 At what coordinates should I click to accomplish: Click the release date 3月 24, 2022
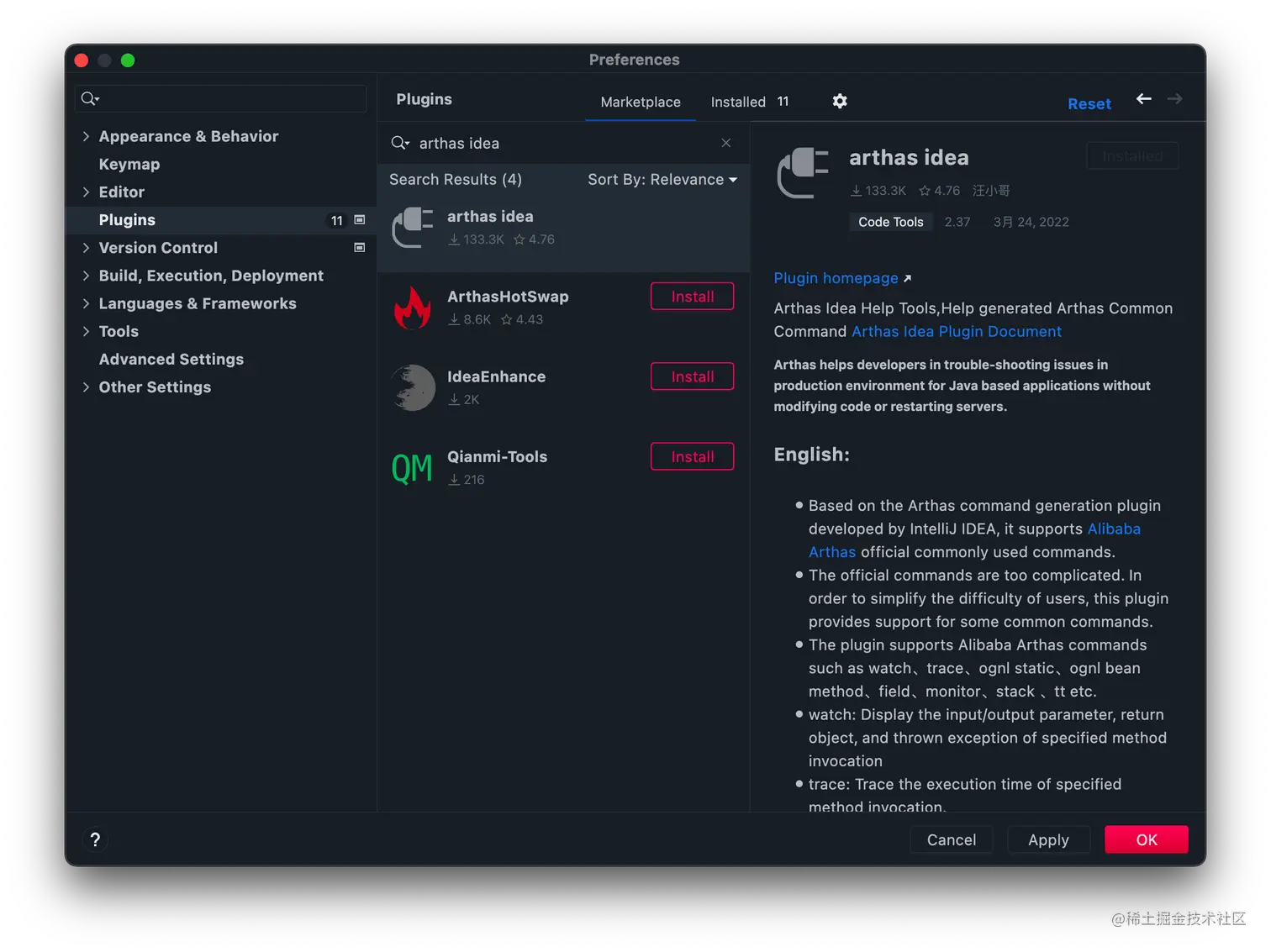1031,222
